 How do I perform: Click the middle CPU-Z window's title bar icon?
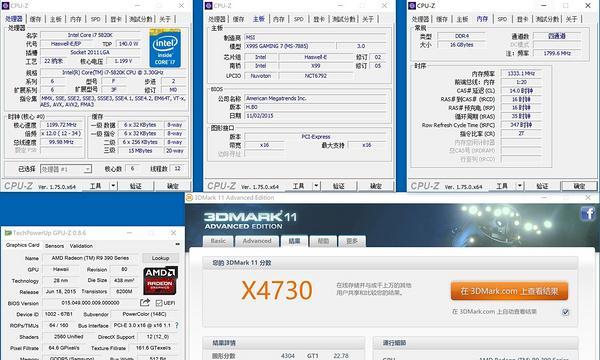click(209, 5)
